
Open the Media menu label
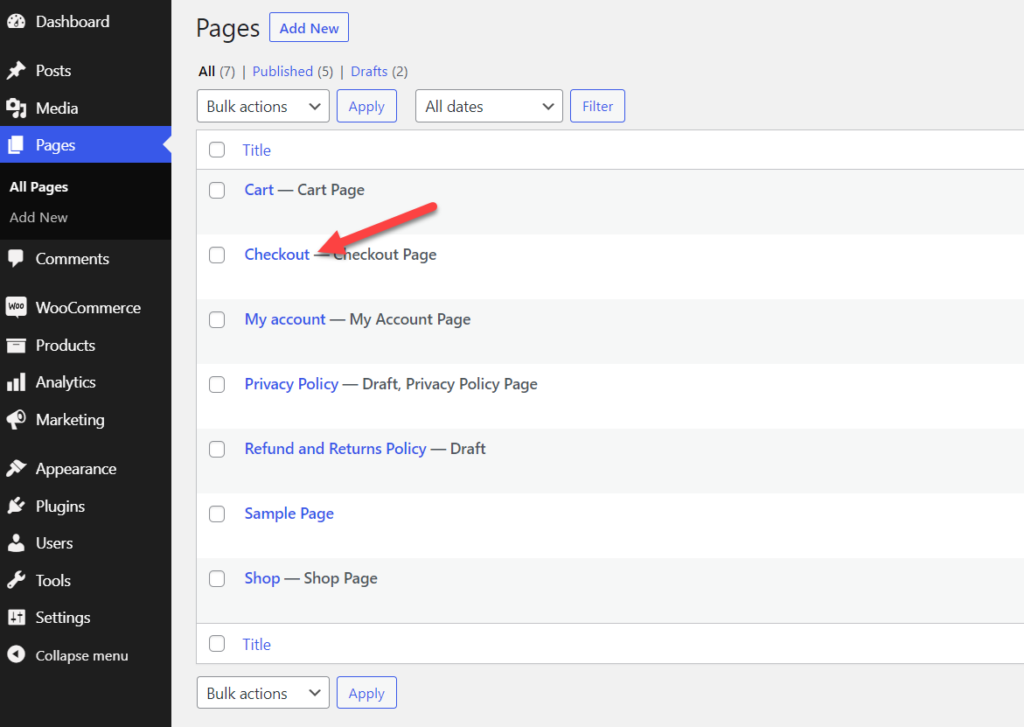(x=57, y=108)
